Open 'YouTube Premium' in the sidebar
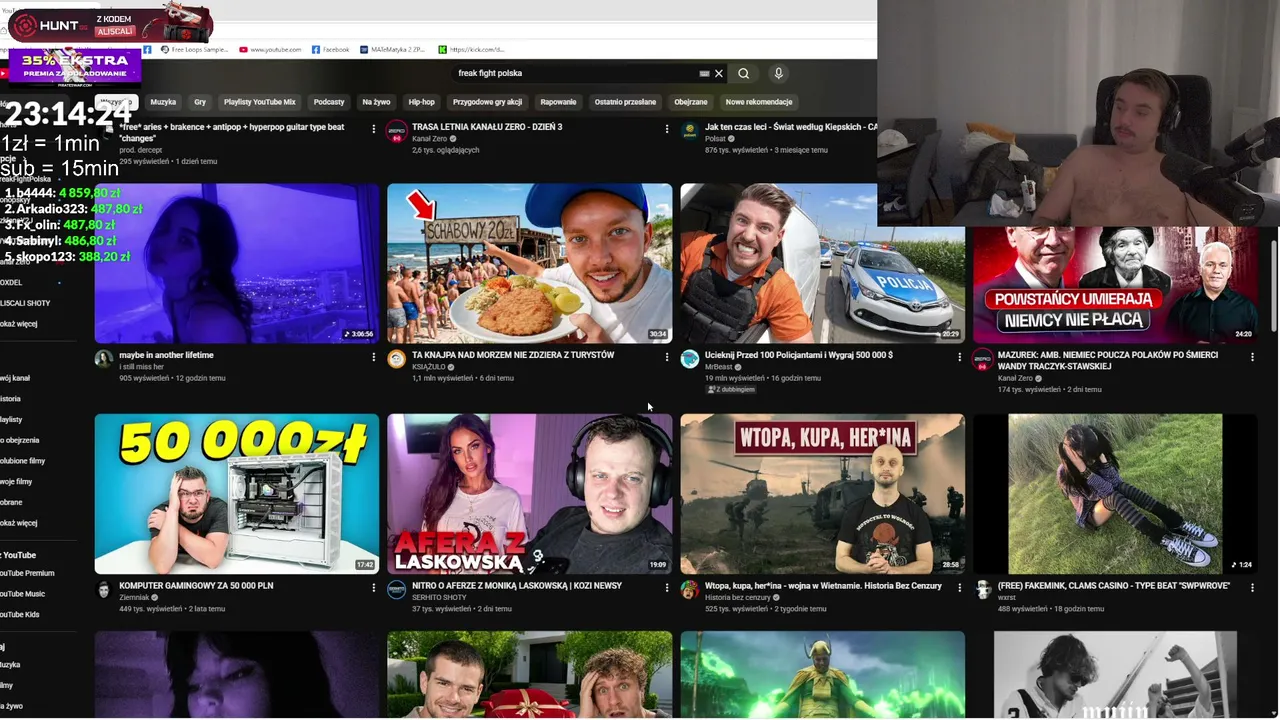This screenshot has width=1280, height=720. coord(27,573)
